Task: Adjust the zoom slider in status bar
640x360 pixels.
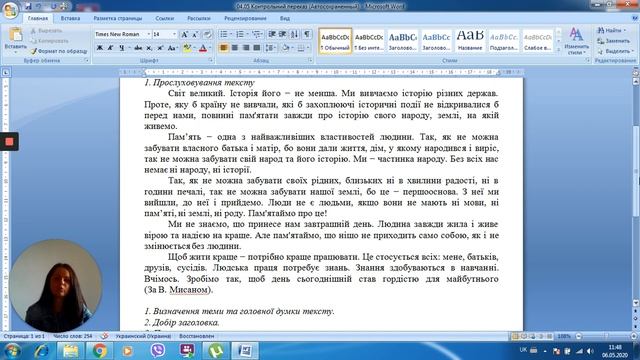Action: (x=606, y=336)
